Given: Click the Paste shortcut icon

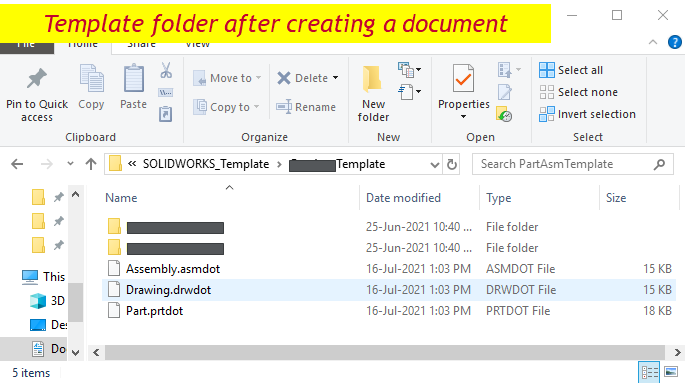Looking at the screenshot, I should click(x=166, y=114).
